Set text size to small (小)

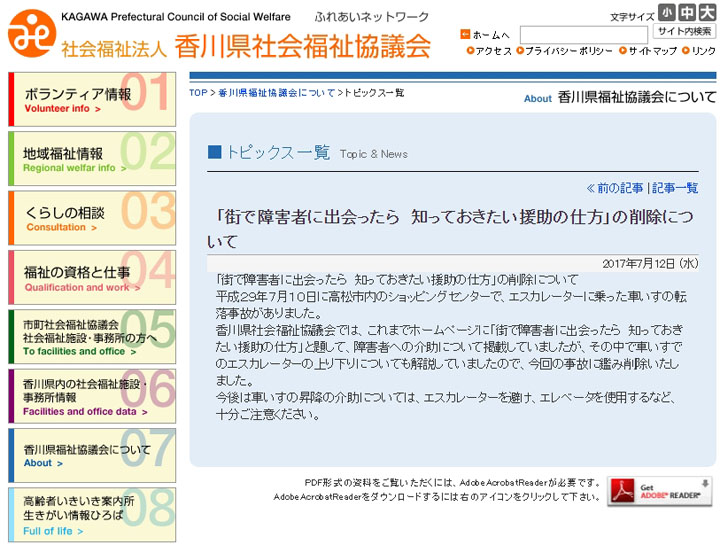tap(667, 13)
